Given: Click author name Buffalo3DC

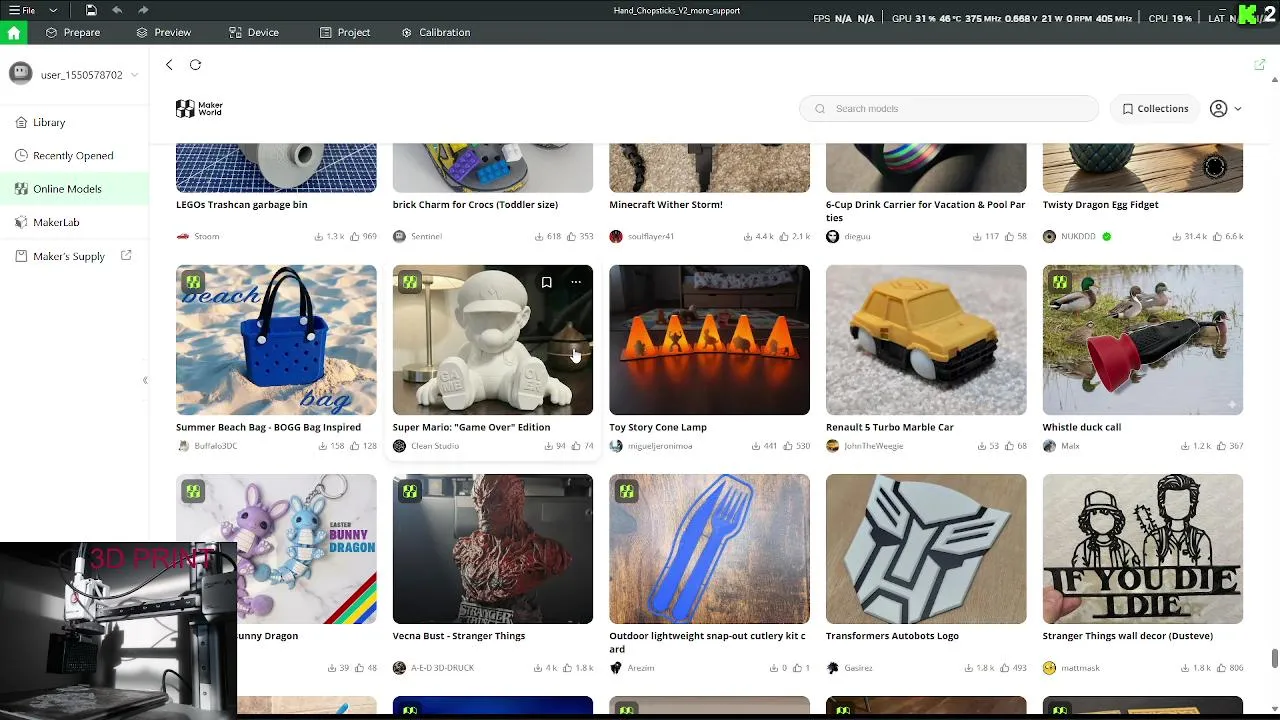Looking at the screenshot, I should coord(216,446).
